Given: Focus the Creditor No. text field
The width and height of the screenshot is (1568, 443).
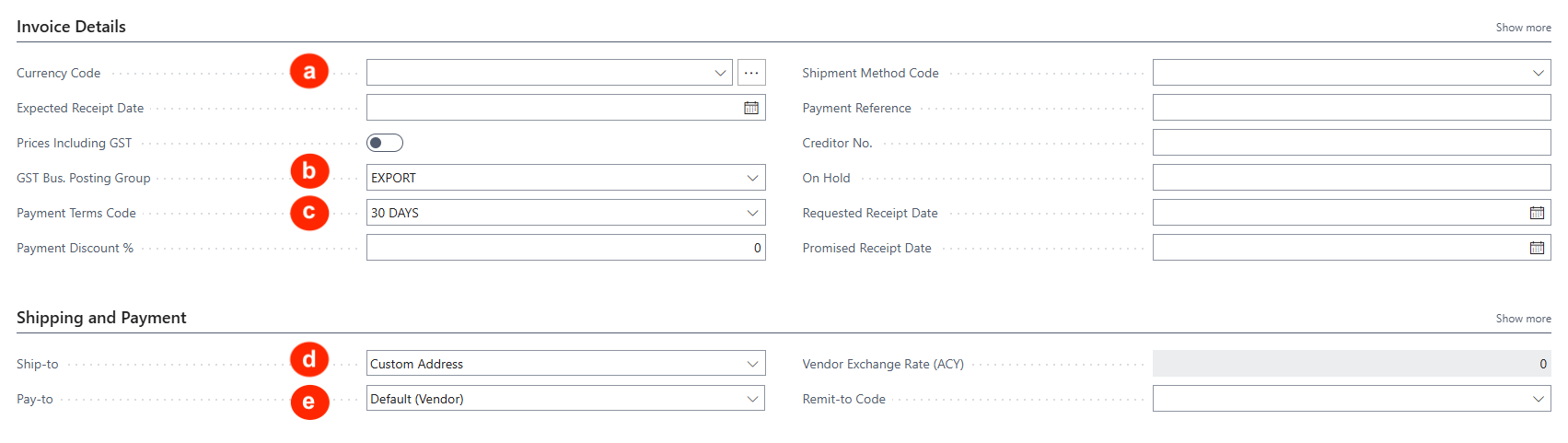Looking at the screenshot, I should click(x=1351, y=143).
